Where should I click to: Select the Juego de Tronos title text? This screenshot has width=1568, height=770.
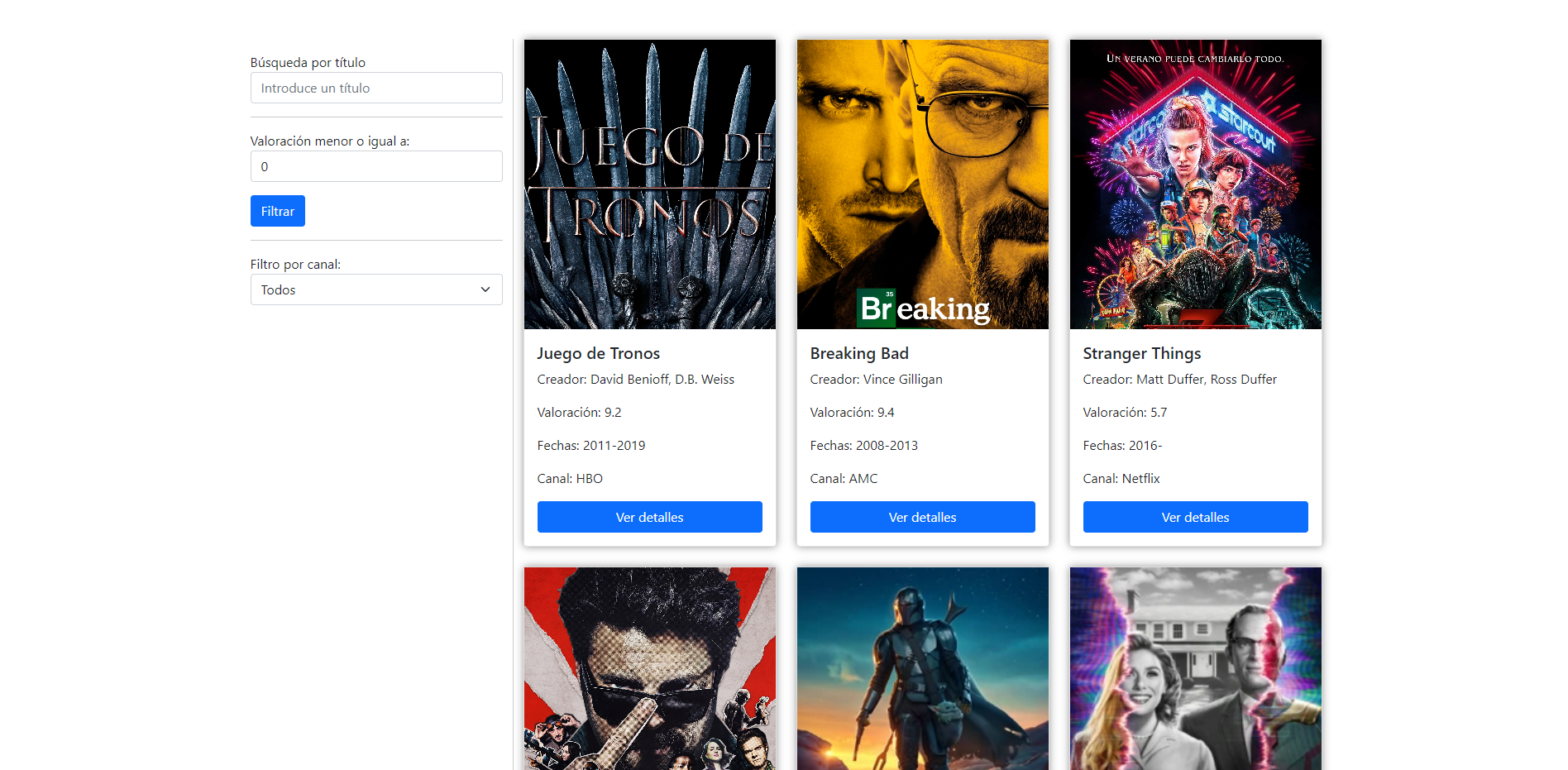click(x=599, y=353)
